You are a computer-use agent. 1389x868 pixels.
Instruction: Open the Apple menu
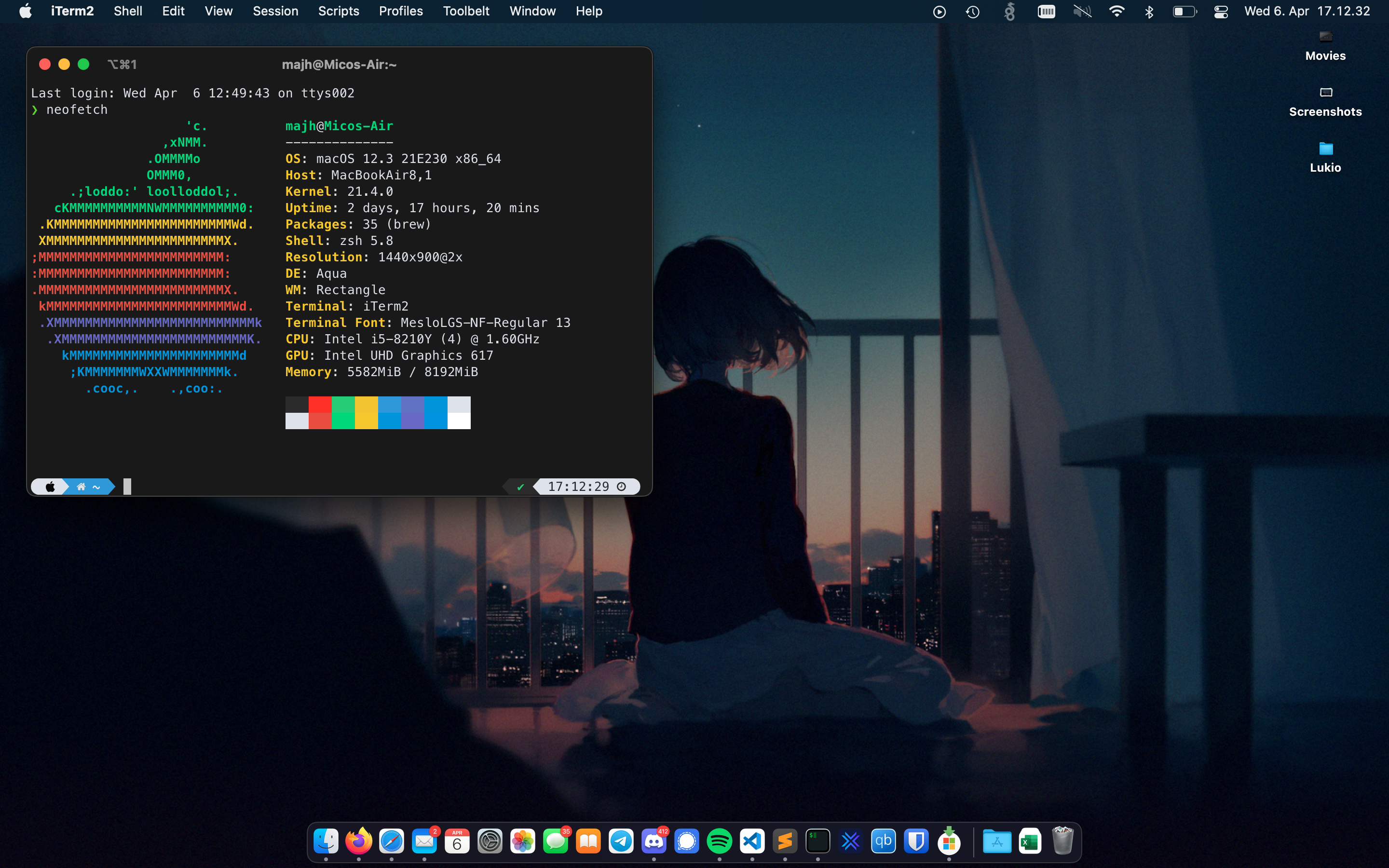[25, 12]
